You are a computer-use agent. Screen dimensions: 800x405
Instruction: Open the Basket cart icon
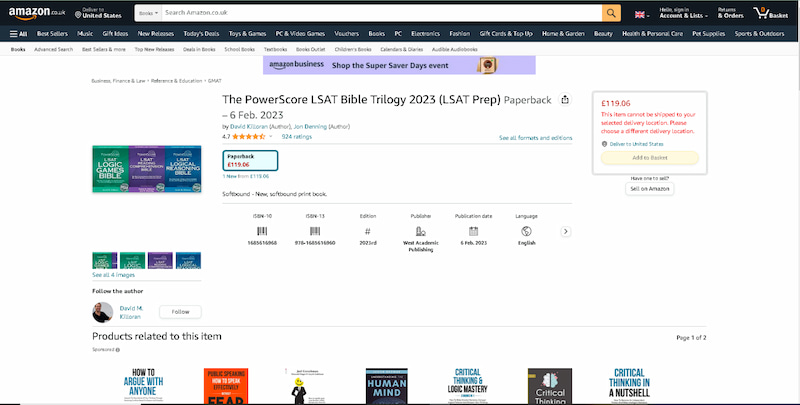pos(771,13)
